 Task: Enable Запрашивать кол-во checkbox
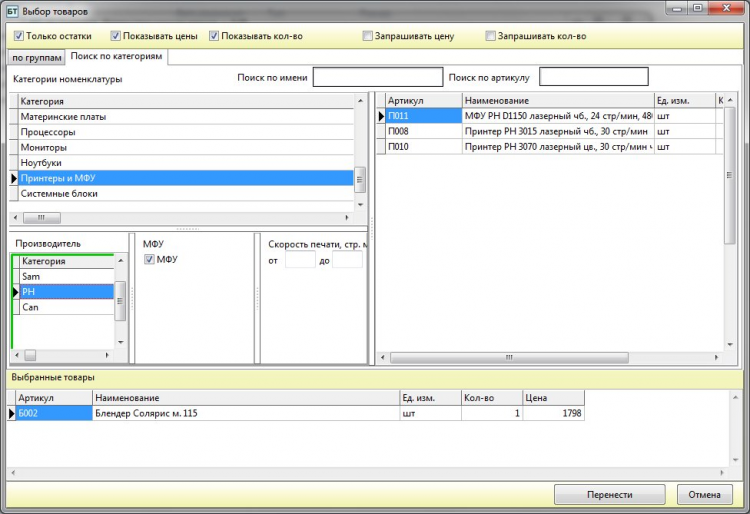[490, 36]
